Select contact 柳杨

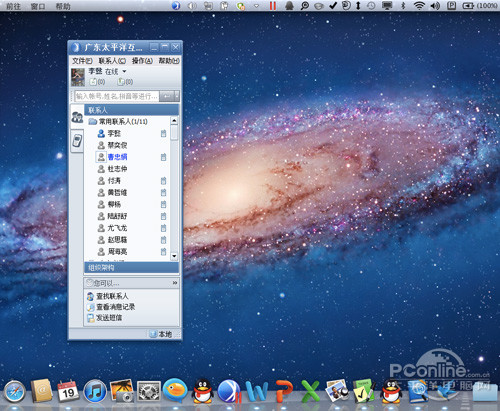point(114,204)
